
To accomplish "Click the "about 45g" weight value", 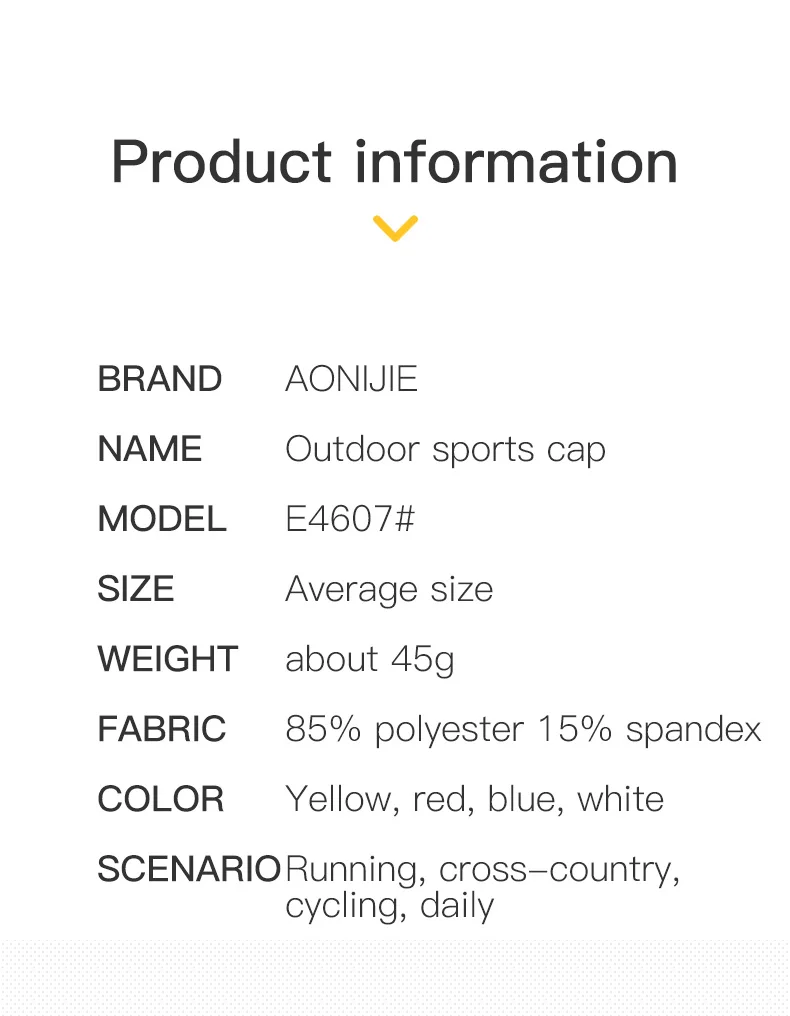I will pyautogui.click(x=369, y=660).
